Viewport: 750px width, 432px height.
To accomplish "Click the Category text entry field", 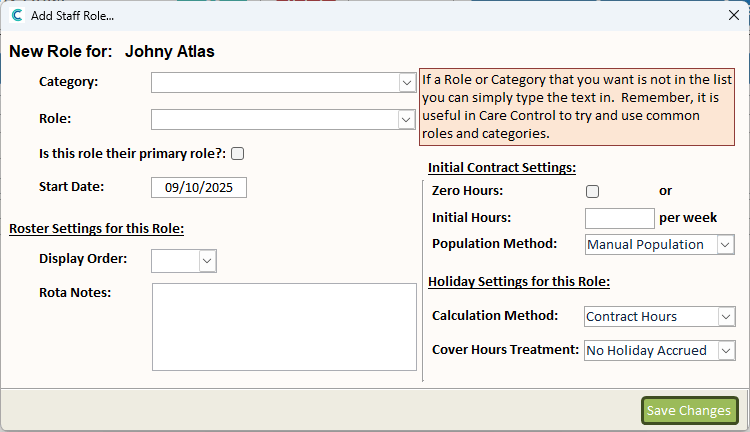I will 275,83.
